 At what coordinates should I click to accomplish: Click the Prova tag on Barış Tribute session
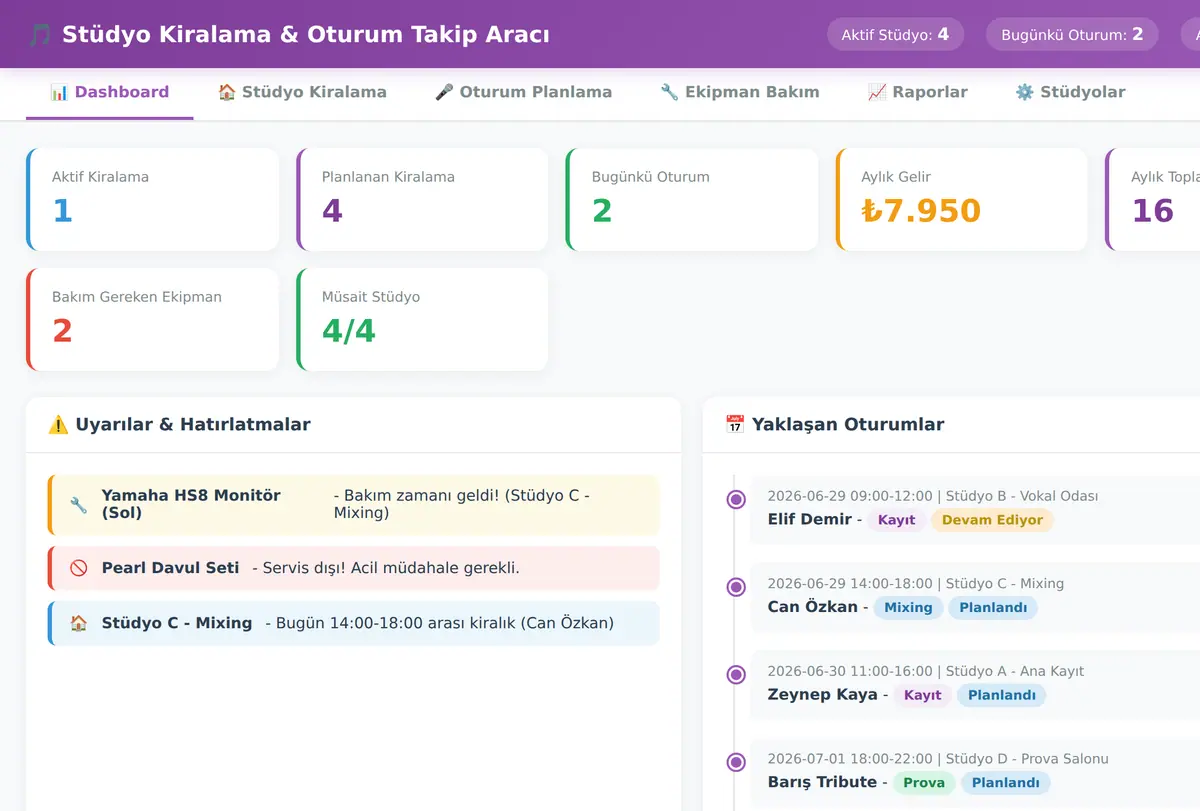tap(924, 783)
